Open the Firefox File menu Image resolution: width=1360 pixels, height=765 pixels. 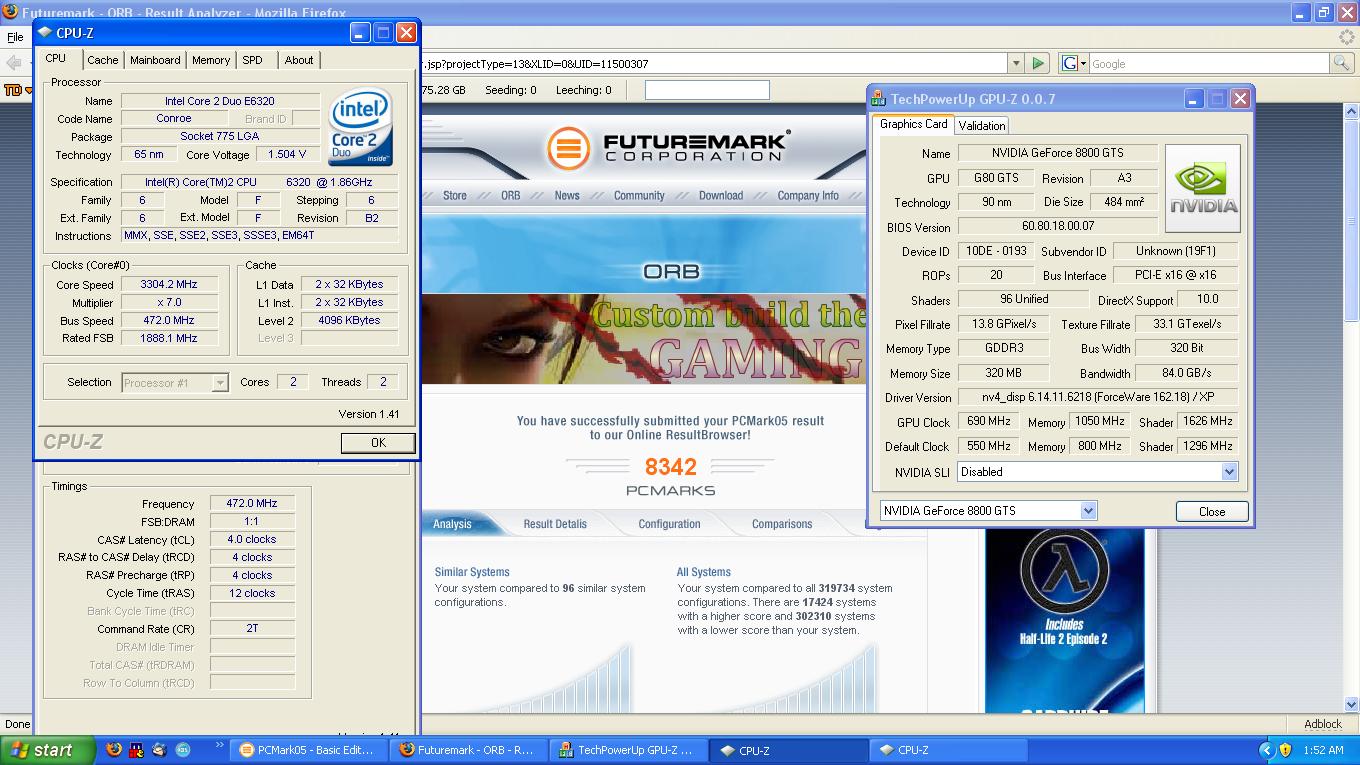click(x=15, y=37)
